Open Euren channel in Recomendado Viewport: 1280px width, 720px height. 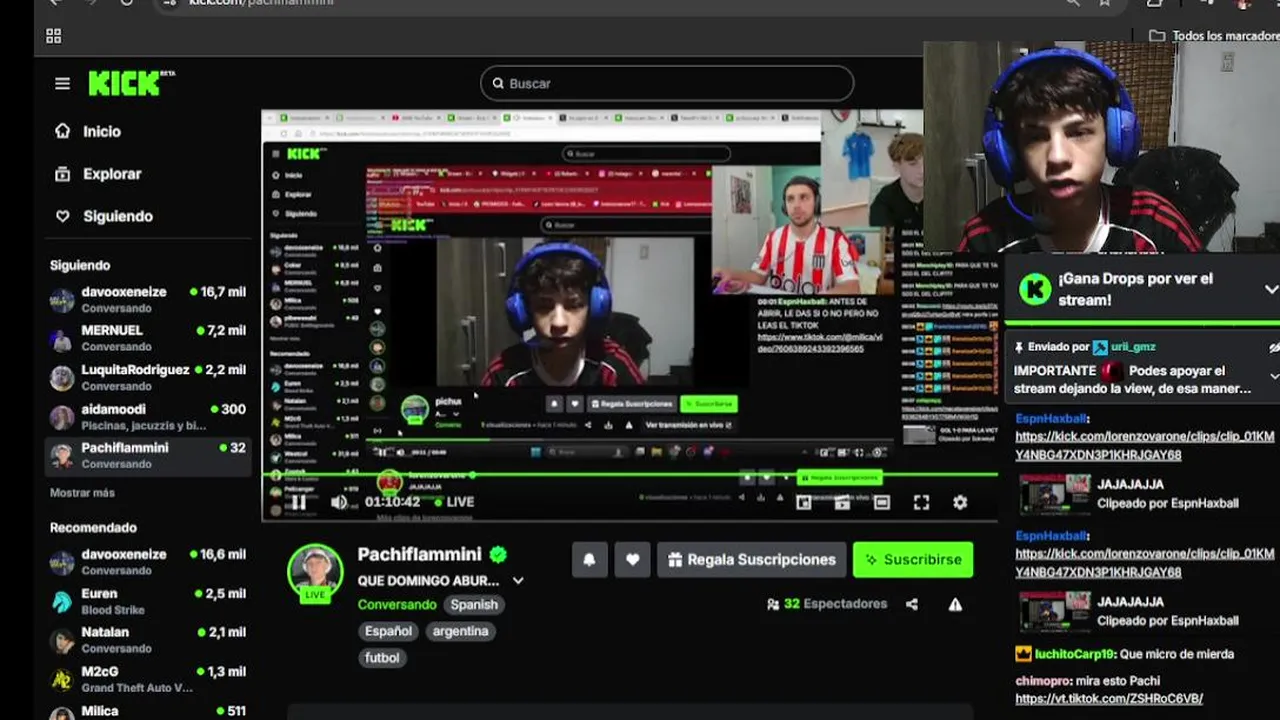coord(148,601)
